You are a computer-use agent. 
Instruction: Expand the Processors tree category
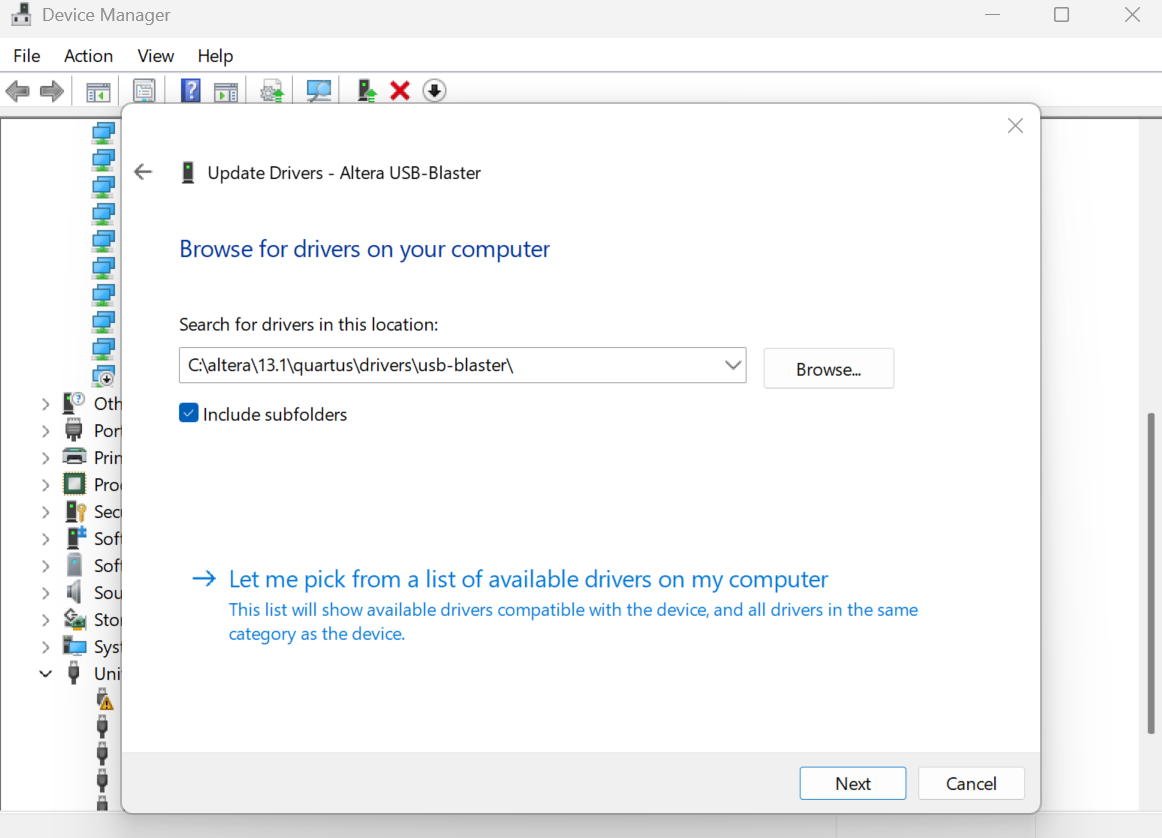45,485
